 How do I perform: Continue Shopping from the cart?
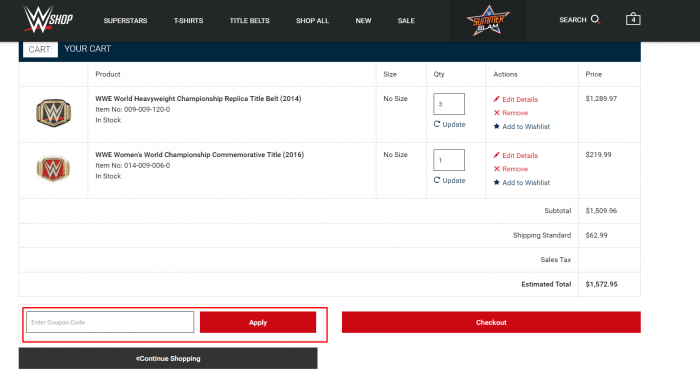(x=168, y=358)
